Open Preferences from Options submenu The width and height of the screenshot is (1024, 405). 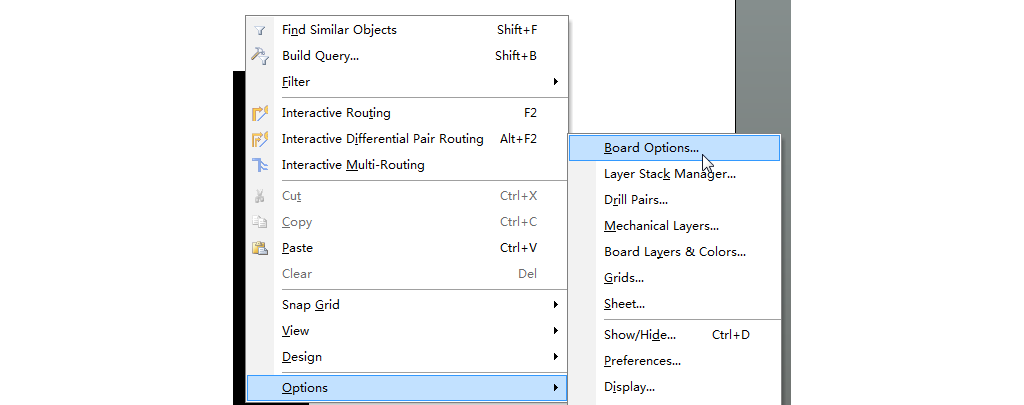[x=642, y=361]
